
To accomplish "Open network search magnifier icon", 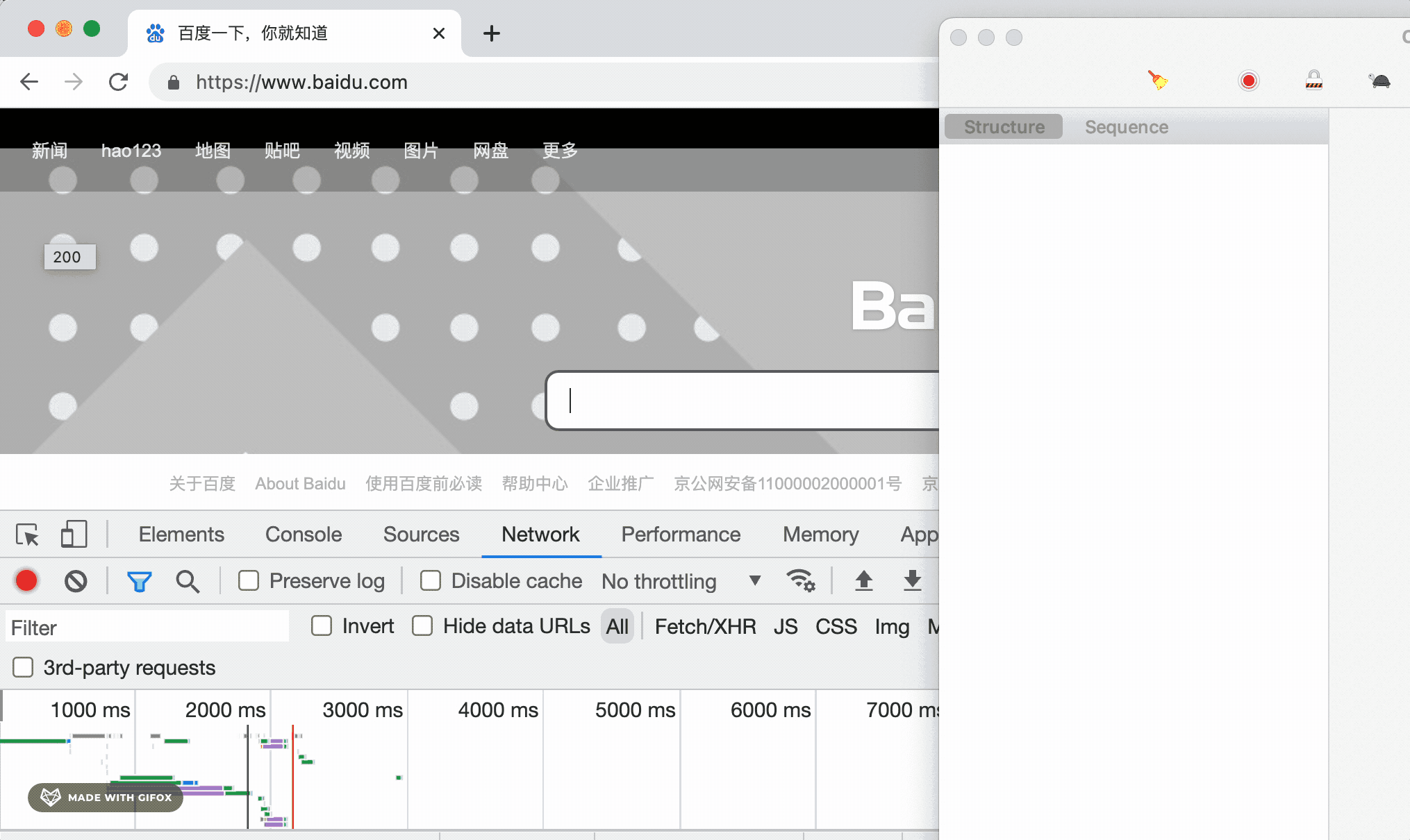I will click(x=187, y=581).
